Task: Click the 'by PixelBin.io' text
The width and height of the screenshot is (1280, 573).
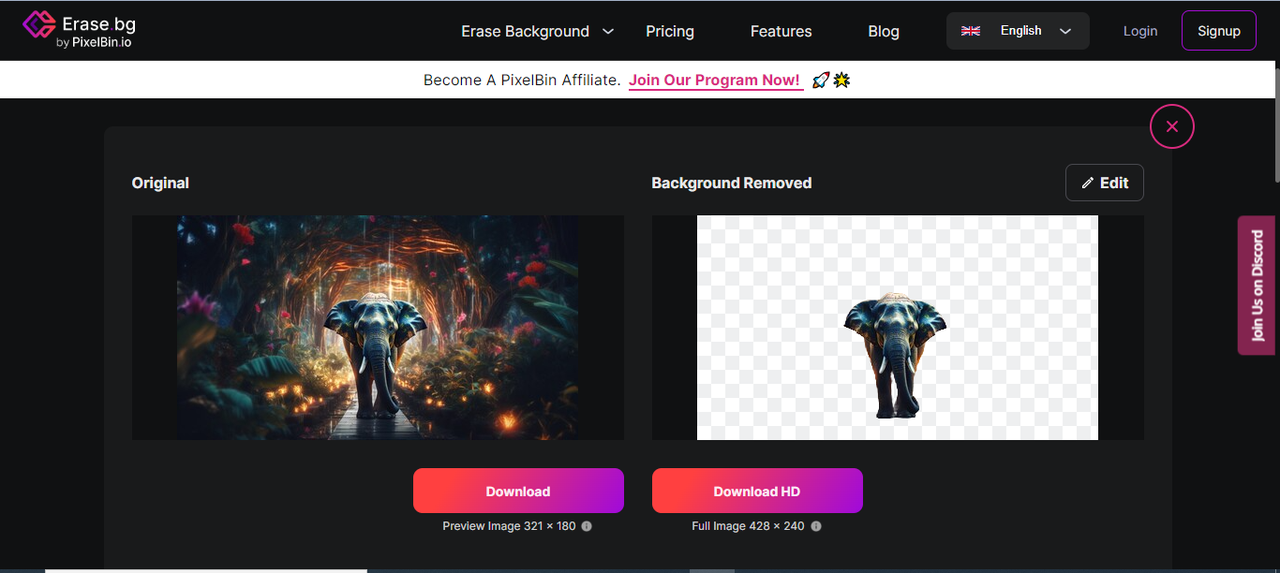Action: 94,42
